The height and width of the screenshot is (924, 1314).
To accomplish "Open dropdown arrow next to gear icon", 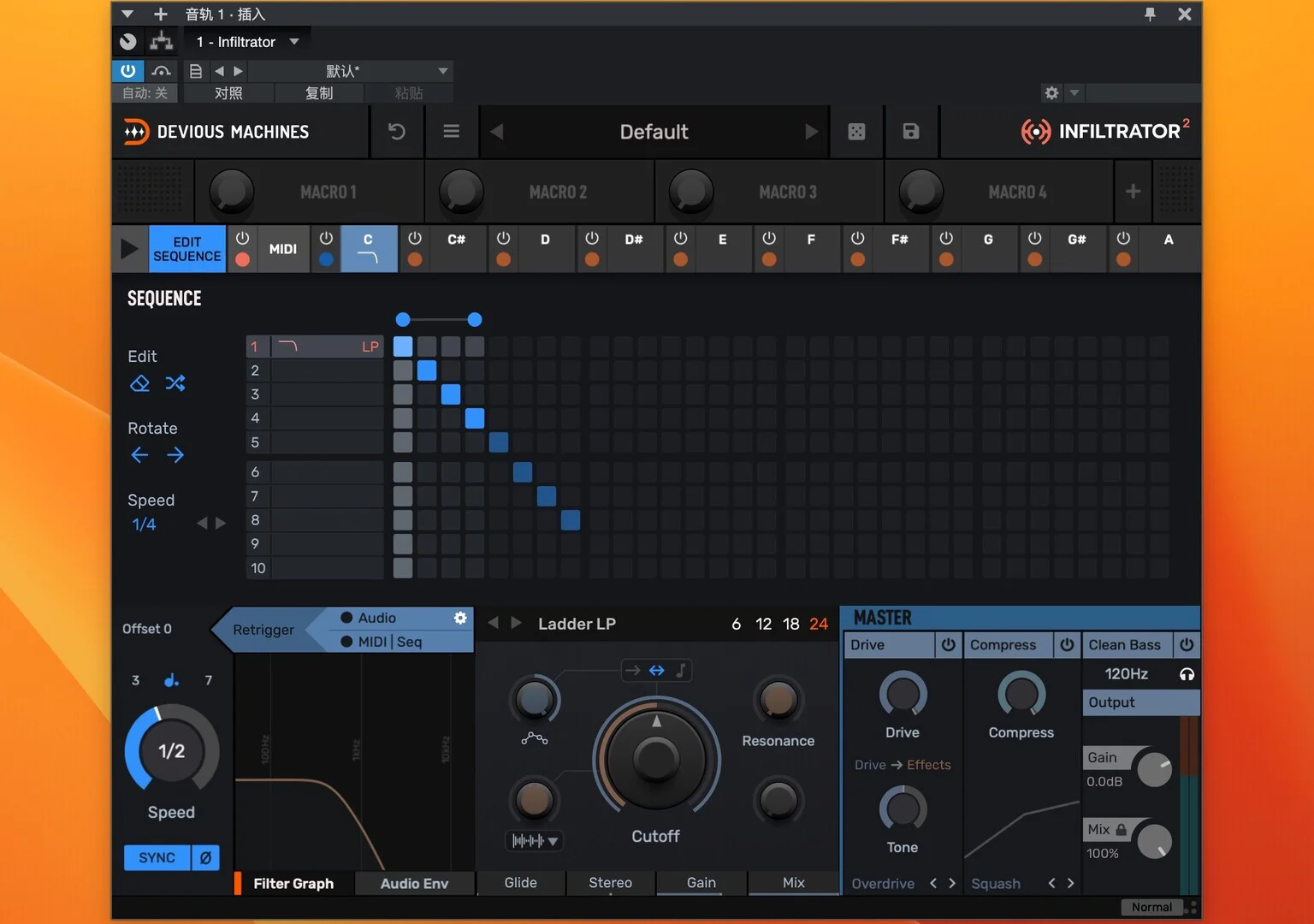I will (1074, 92).
